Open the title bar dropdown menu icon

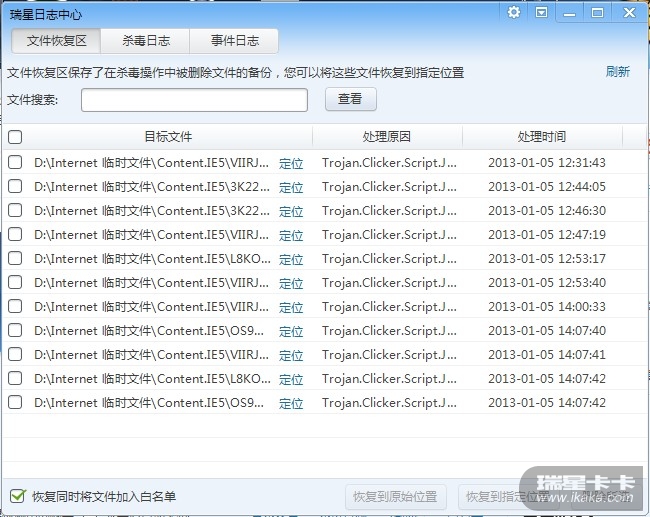tap(541, 12)
